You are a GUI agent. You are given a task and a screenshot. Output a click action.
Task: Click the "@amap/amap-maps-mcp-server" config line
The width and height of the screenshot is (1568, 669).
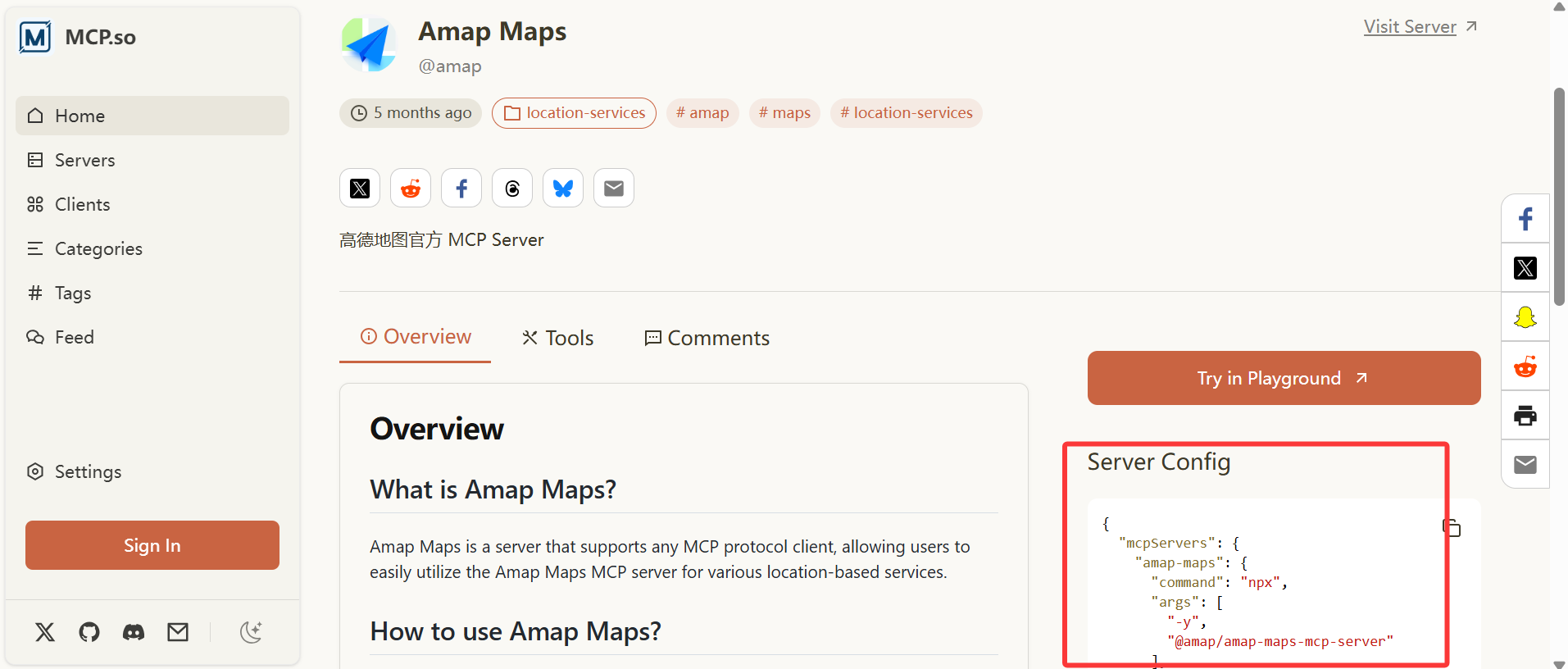pos(1280,642)
